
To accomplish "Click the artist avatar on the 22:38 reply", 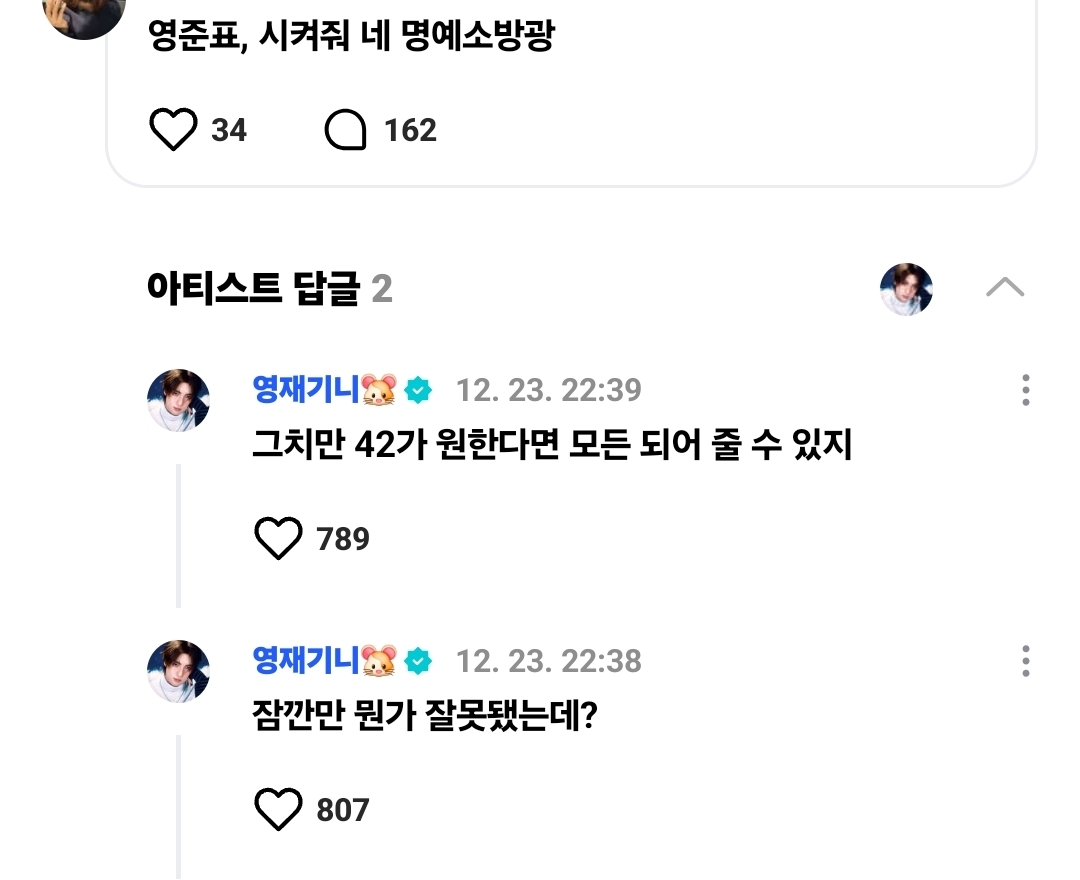I will pyautogui.click(x=179, y=671).
